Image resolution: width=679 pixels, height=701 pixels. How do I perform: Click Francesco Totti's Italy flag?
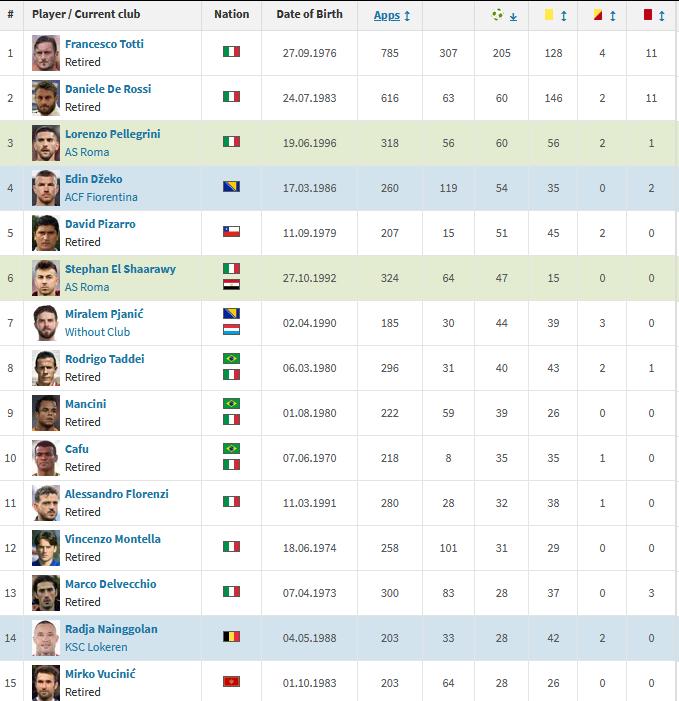(232, 52)
